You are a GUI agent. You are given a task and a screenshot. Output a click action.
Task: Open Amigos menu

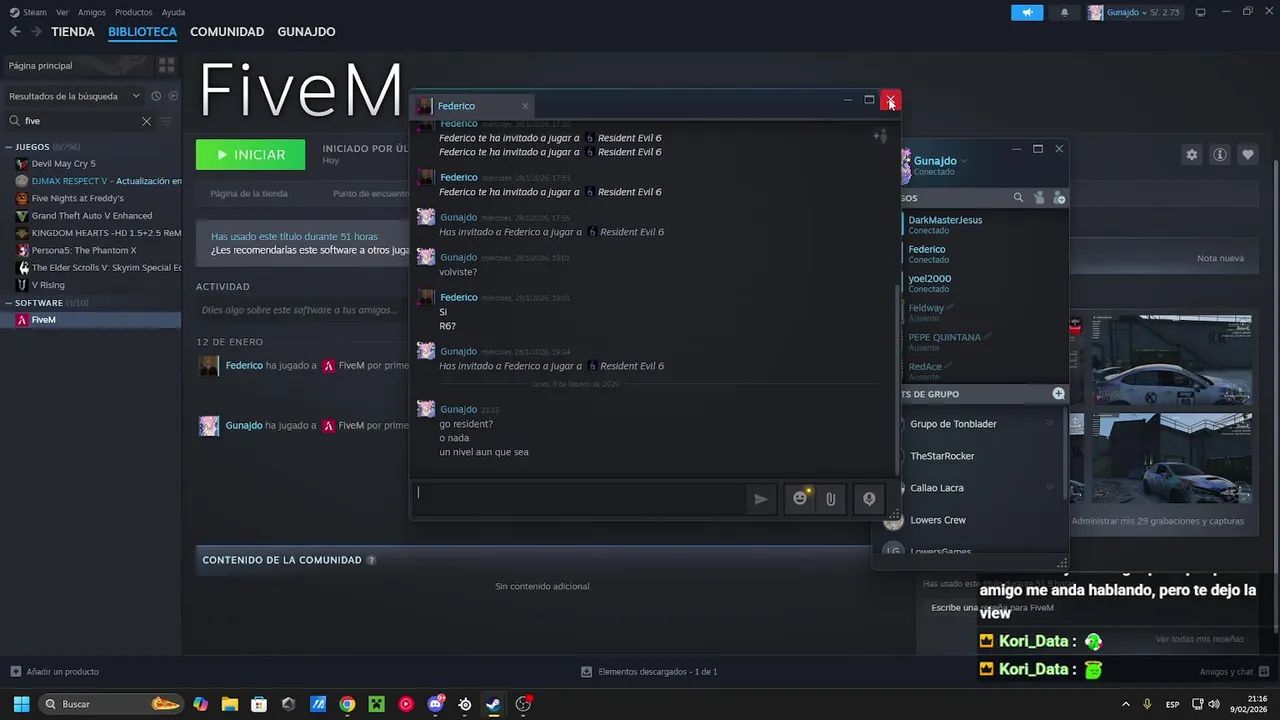[x=91, y=12]
